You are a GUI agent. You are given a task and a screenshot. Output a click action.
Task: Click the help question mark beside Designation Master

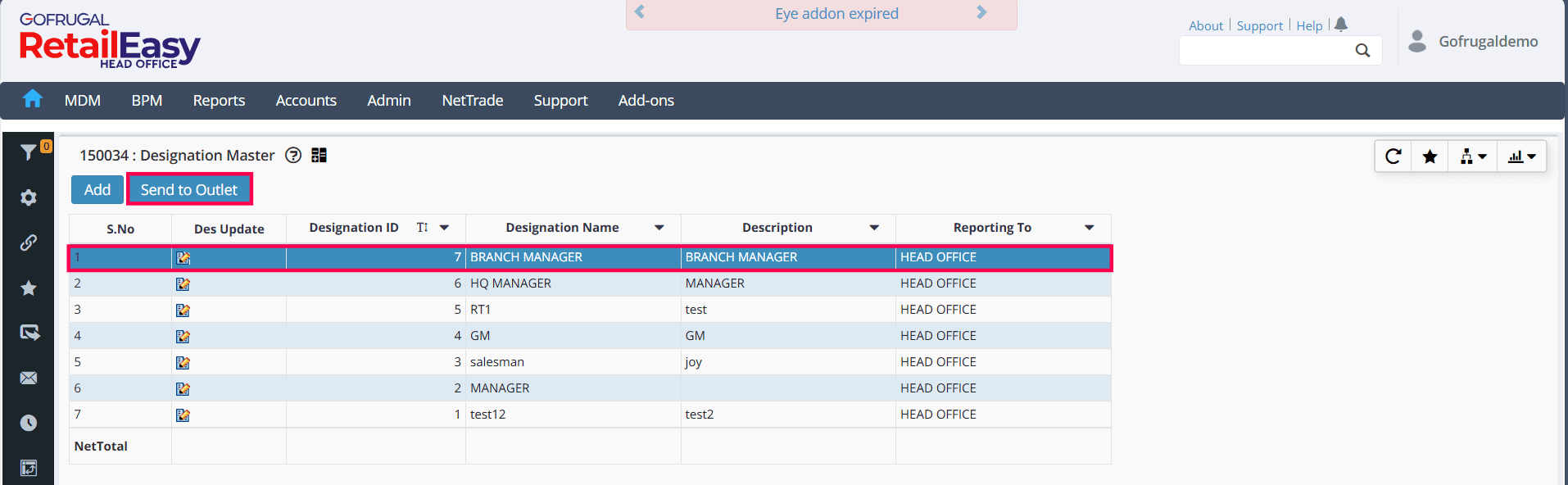click(x=293, y=156)
